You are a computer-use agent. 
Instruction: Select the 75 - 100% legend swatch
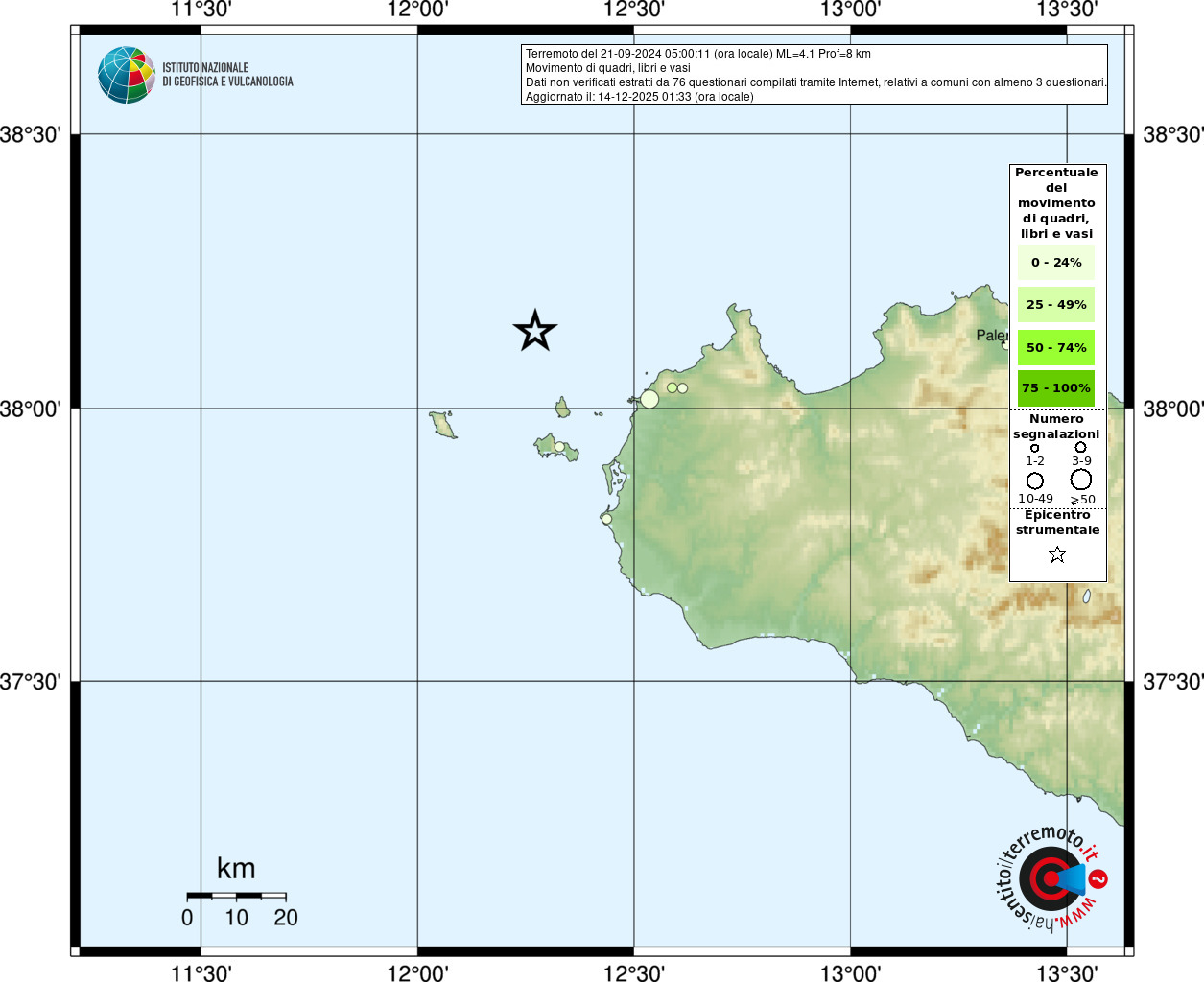pos(1056,388)
